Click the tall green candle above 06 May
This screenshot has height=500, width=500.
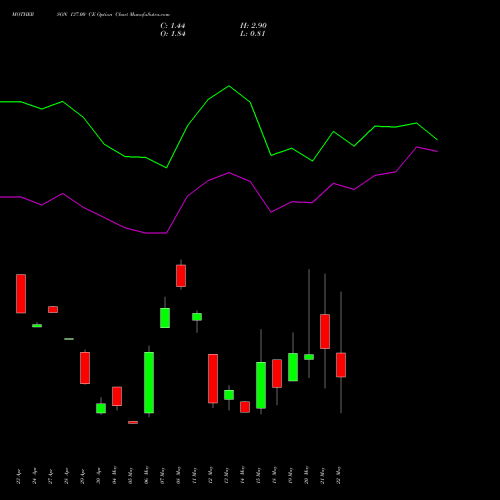click(149, 383)
